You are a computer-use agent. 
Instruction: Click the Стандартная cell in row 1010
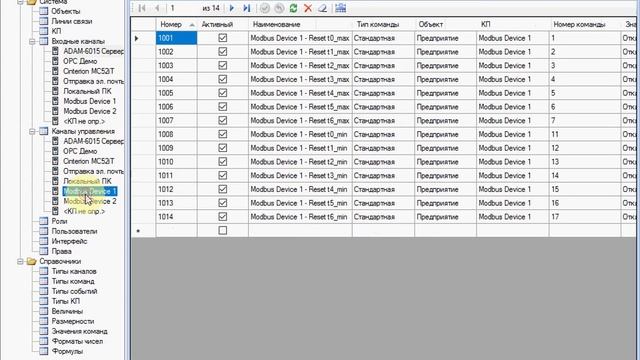point(383,162)
